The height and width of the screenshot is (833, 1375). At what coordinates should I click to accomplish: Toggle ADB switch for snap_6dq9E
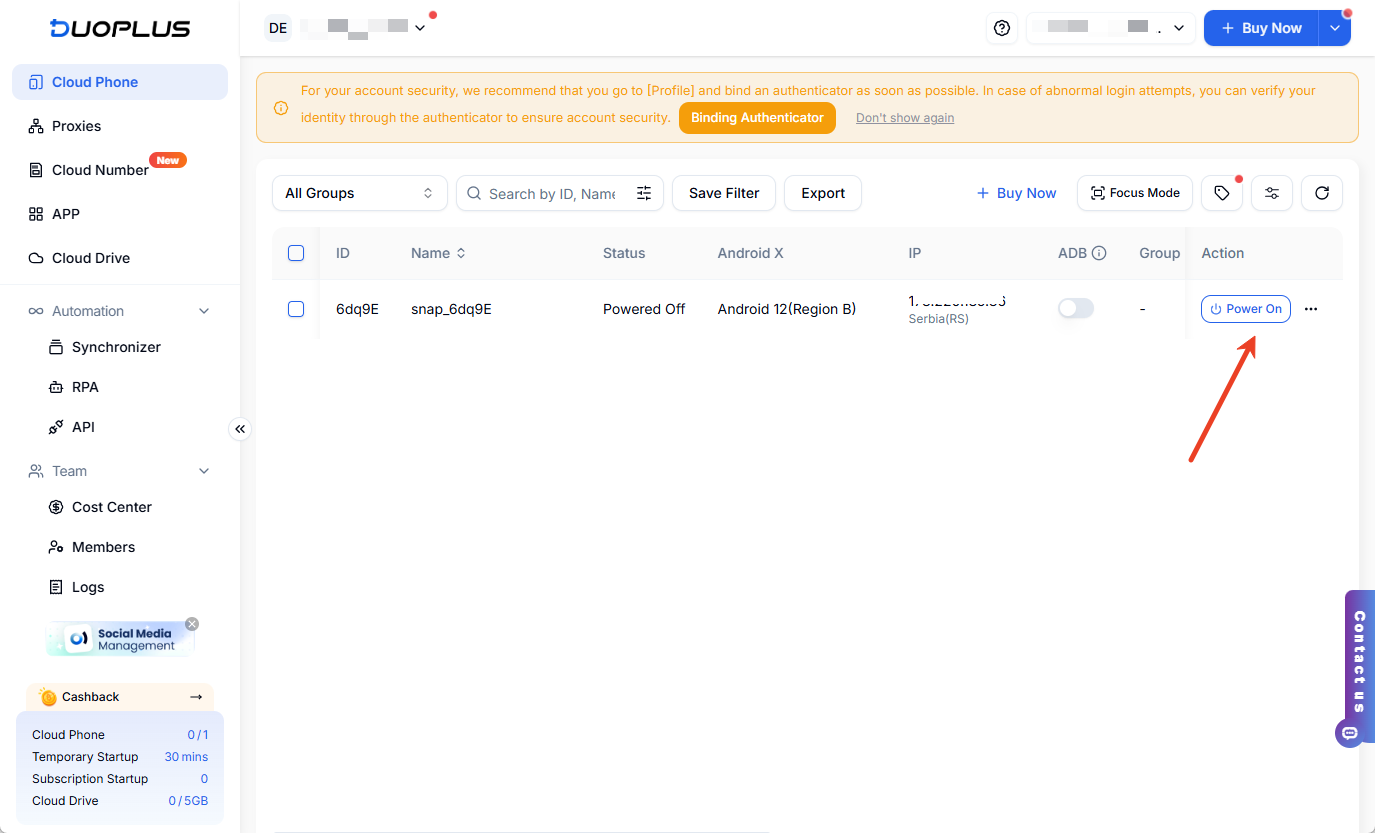click(x=1076, y=309)
